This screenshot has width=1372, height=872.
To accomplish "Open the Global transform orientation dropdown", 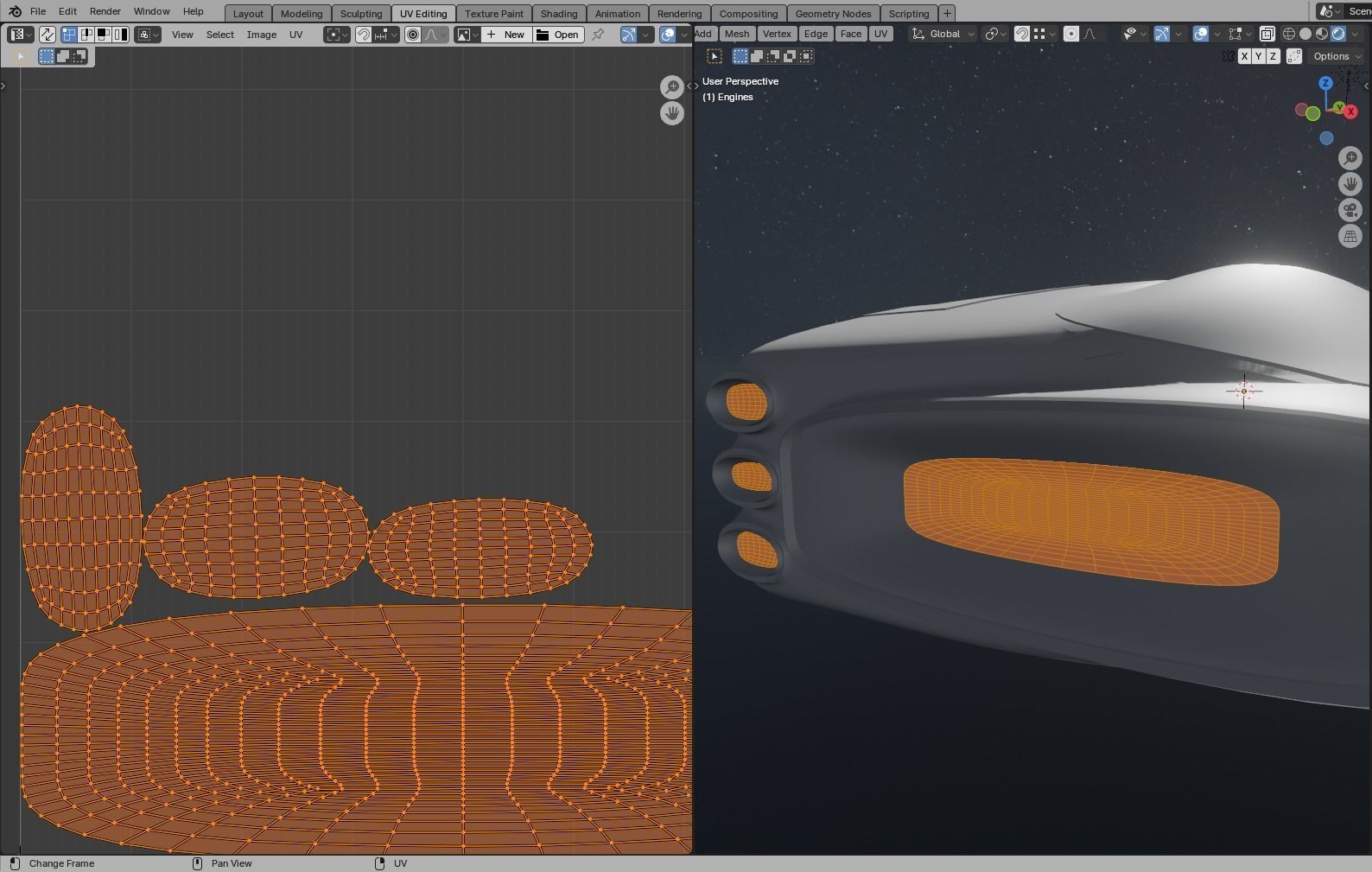I will click(944, 34).
